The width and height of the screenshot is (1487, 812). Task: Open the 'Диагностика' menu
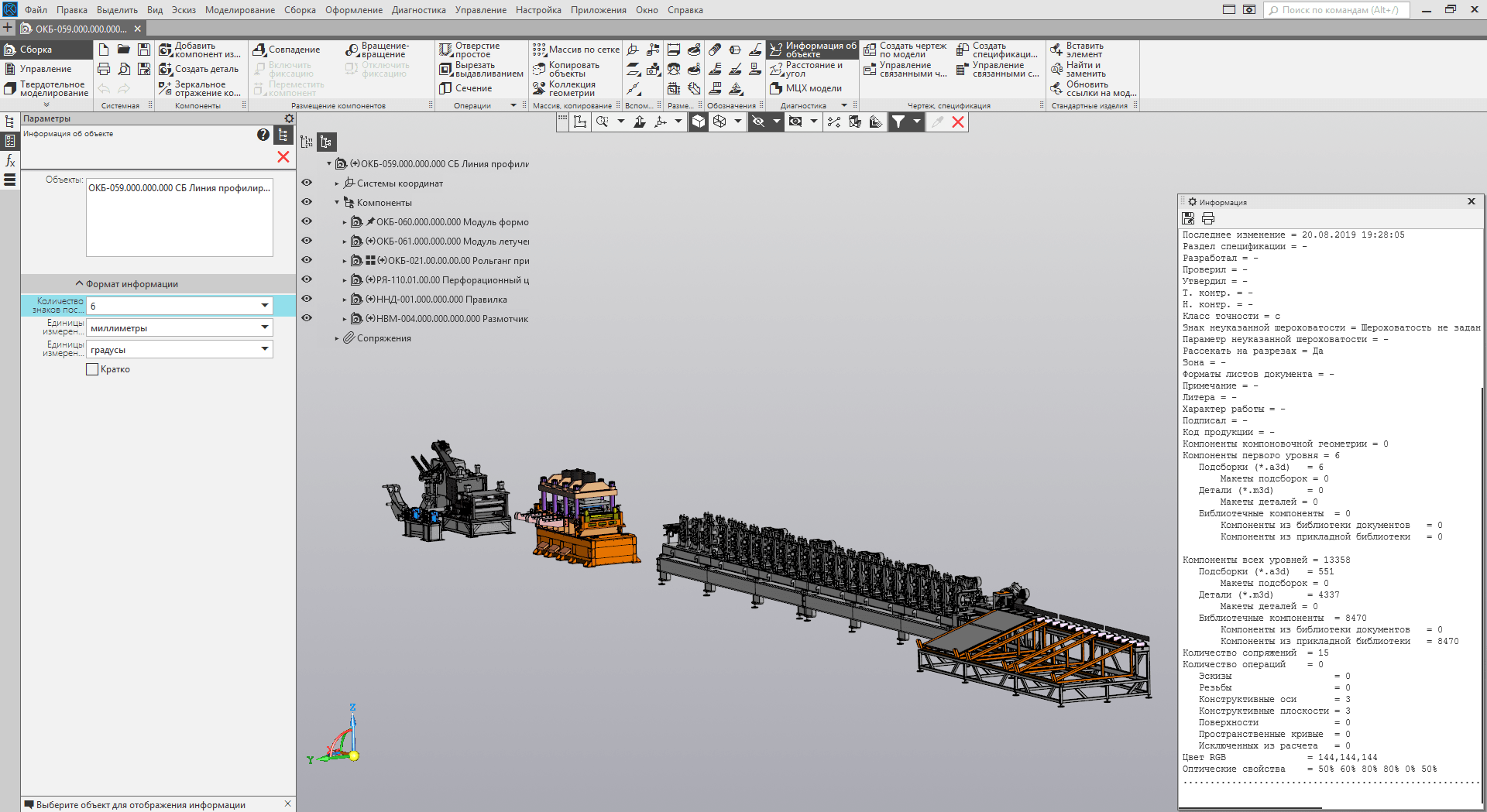418,10
